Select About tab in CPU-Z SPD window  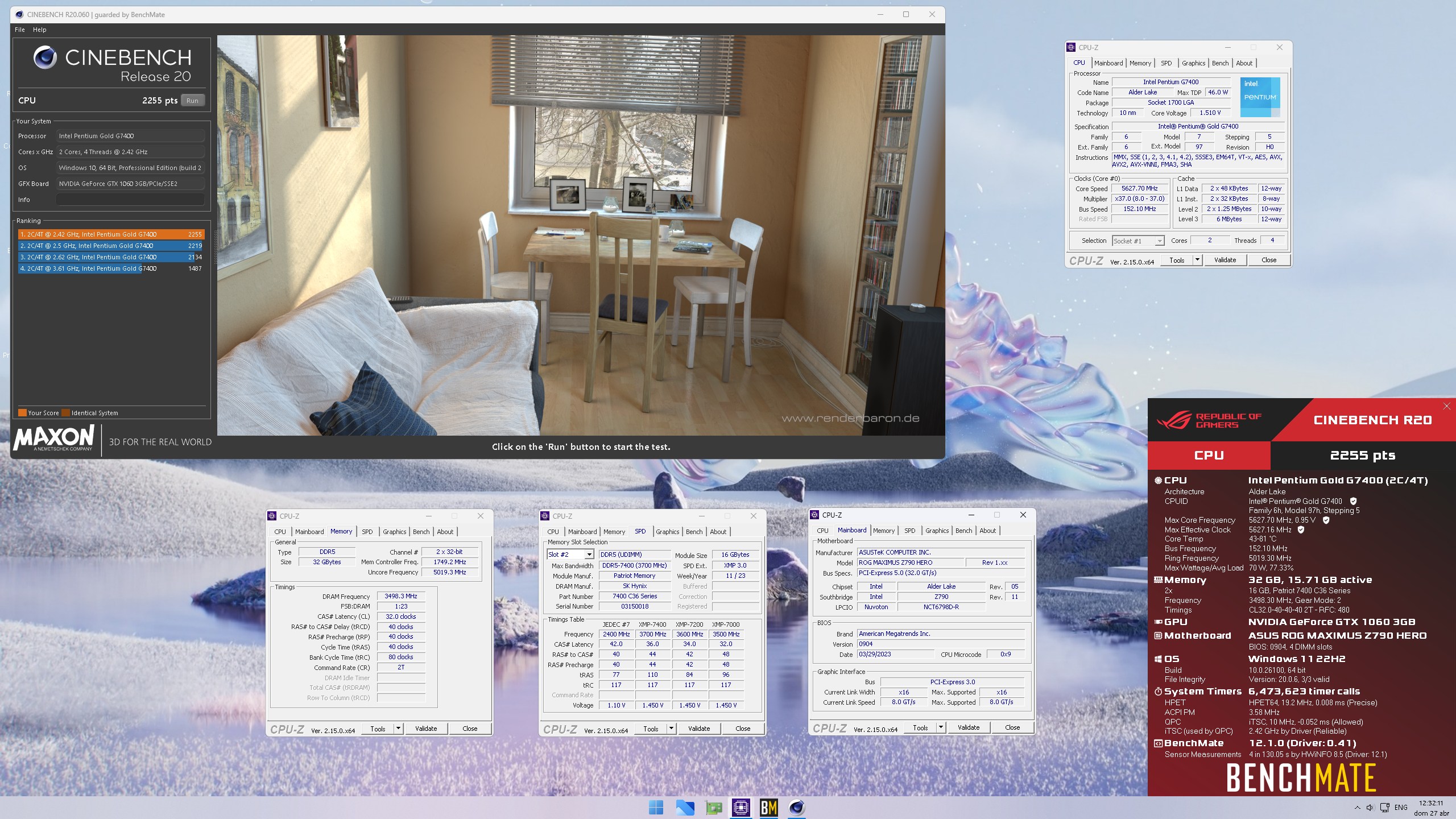[718, 532]
